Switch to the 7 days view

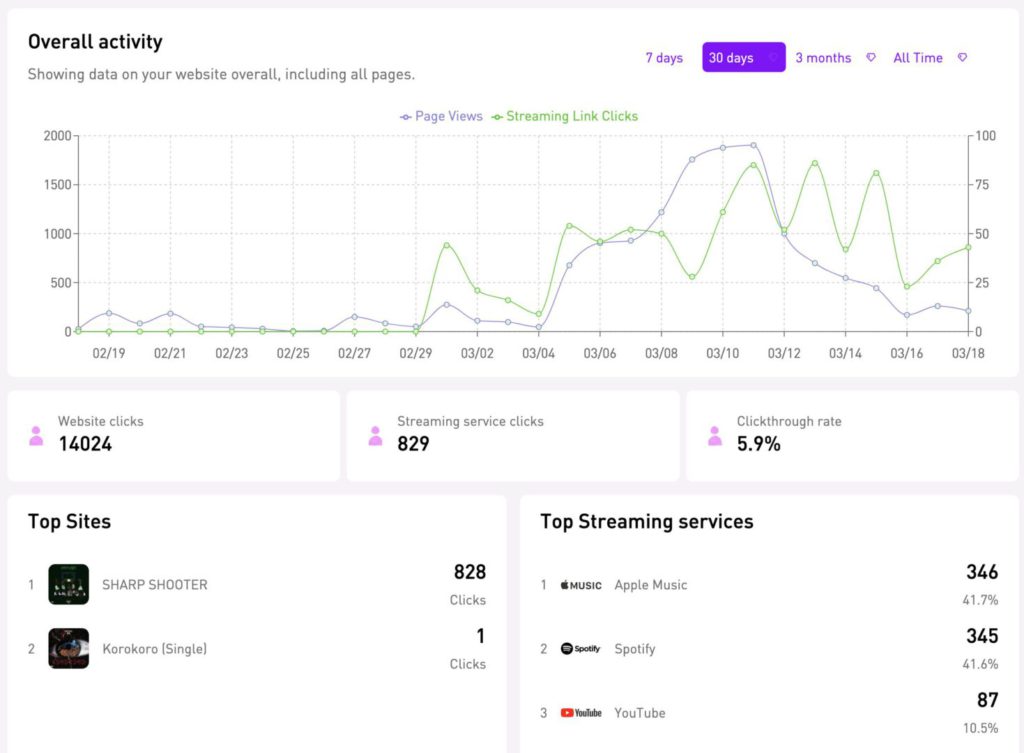pyautogui.click(x=663, y=58)
